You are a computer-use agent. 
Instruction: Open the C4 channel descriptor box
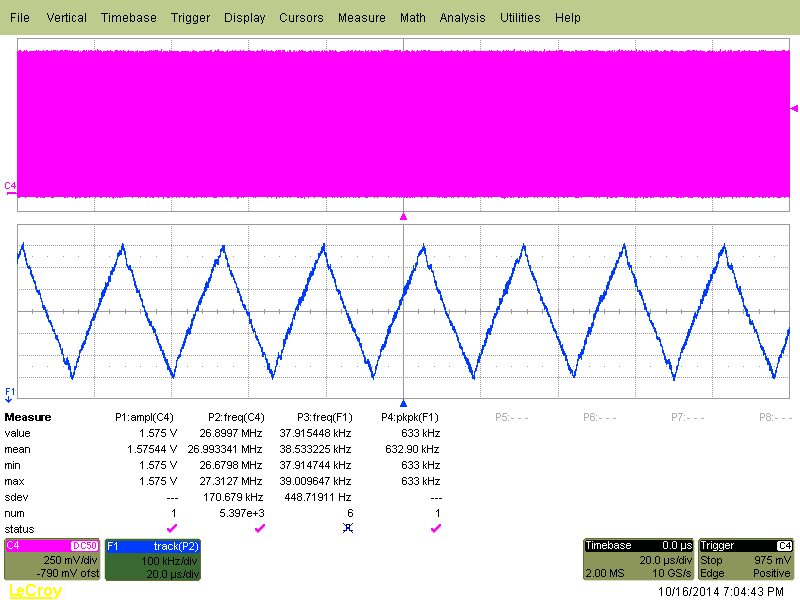[x=52, y=560]
